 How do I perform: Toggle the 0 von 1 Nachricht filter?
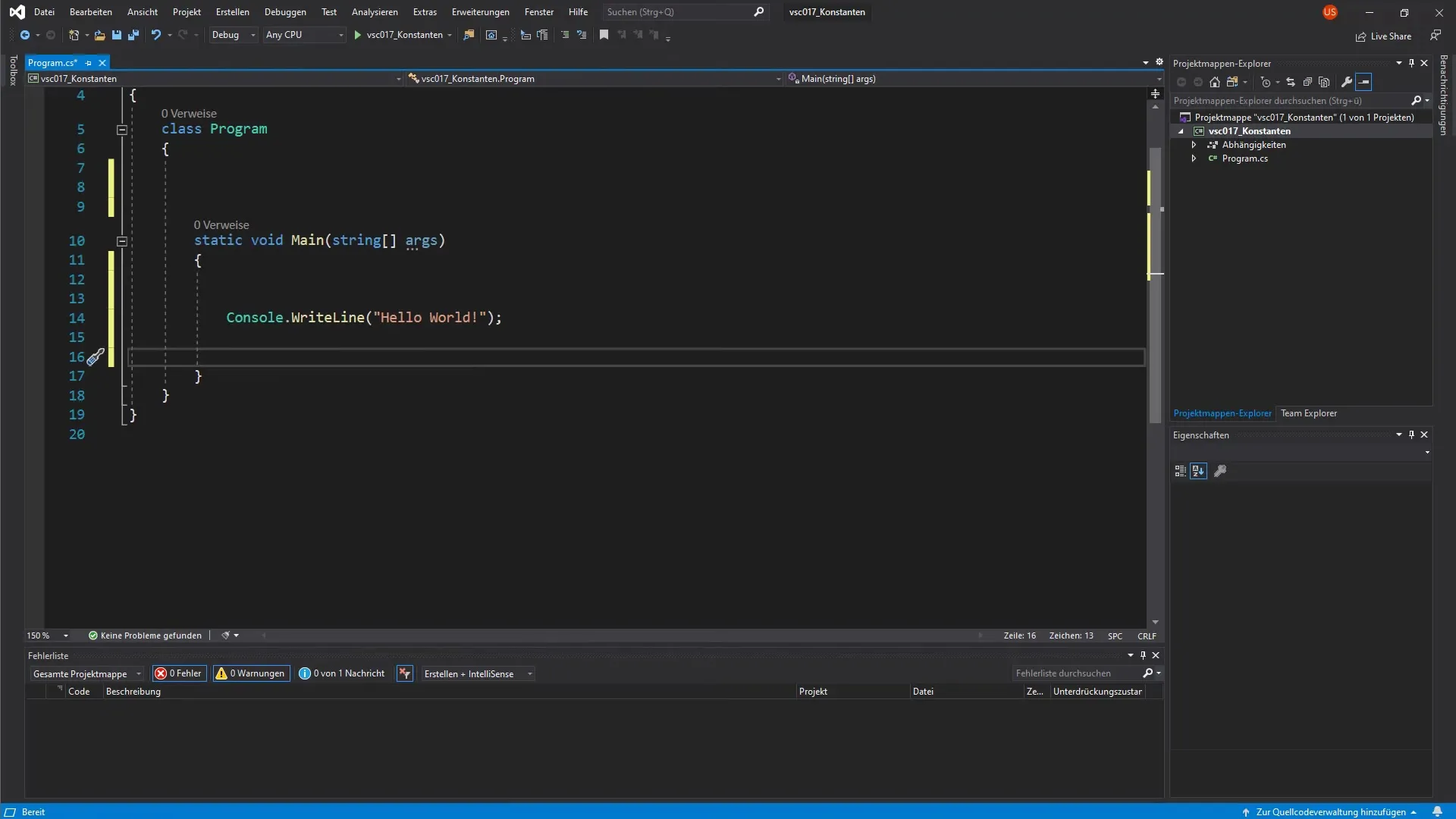coord(342,673)
